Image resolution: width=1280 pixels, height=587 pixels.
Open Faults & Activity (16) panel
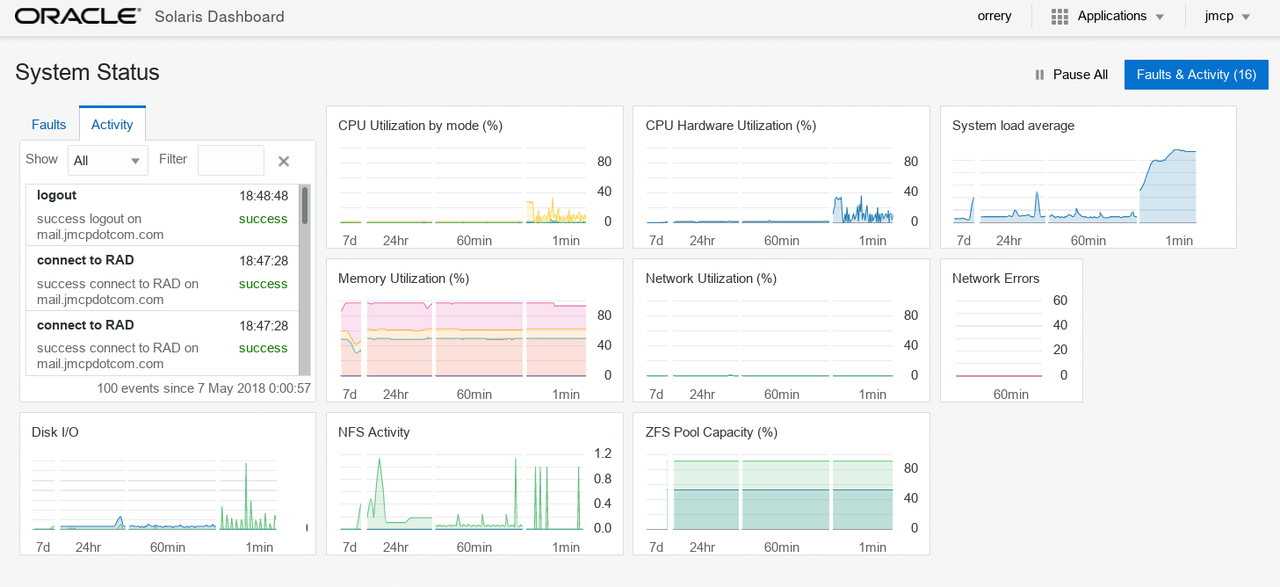(1196, 75)
